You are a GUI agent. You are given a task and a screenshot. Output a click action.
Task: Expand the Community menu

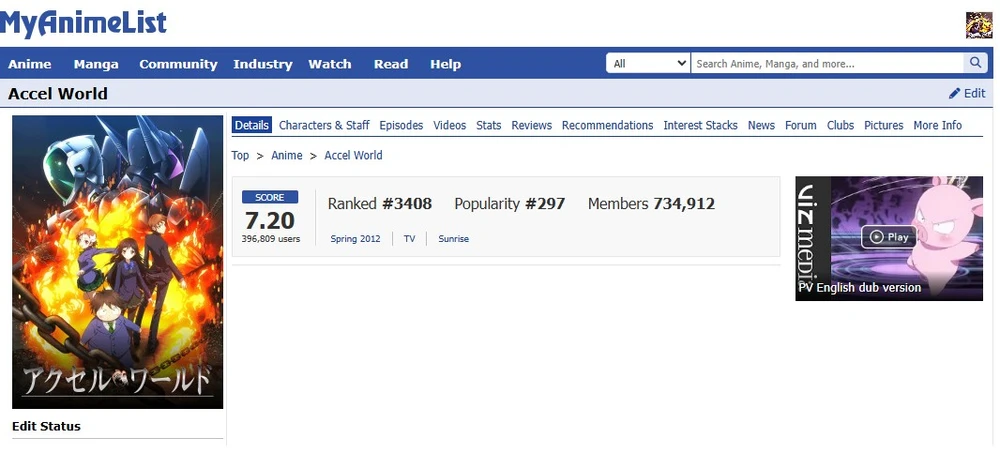(178, 64)
